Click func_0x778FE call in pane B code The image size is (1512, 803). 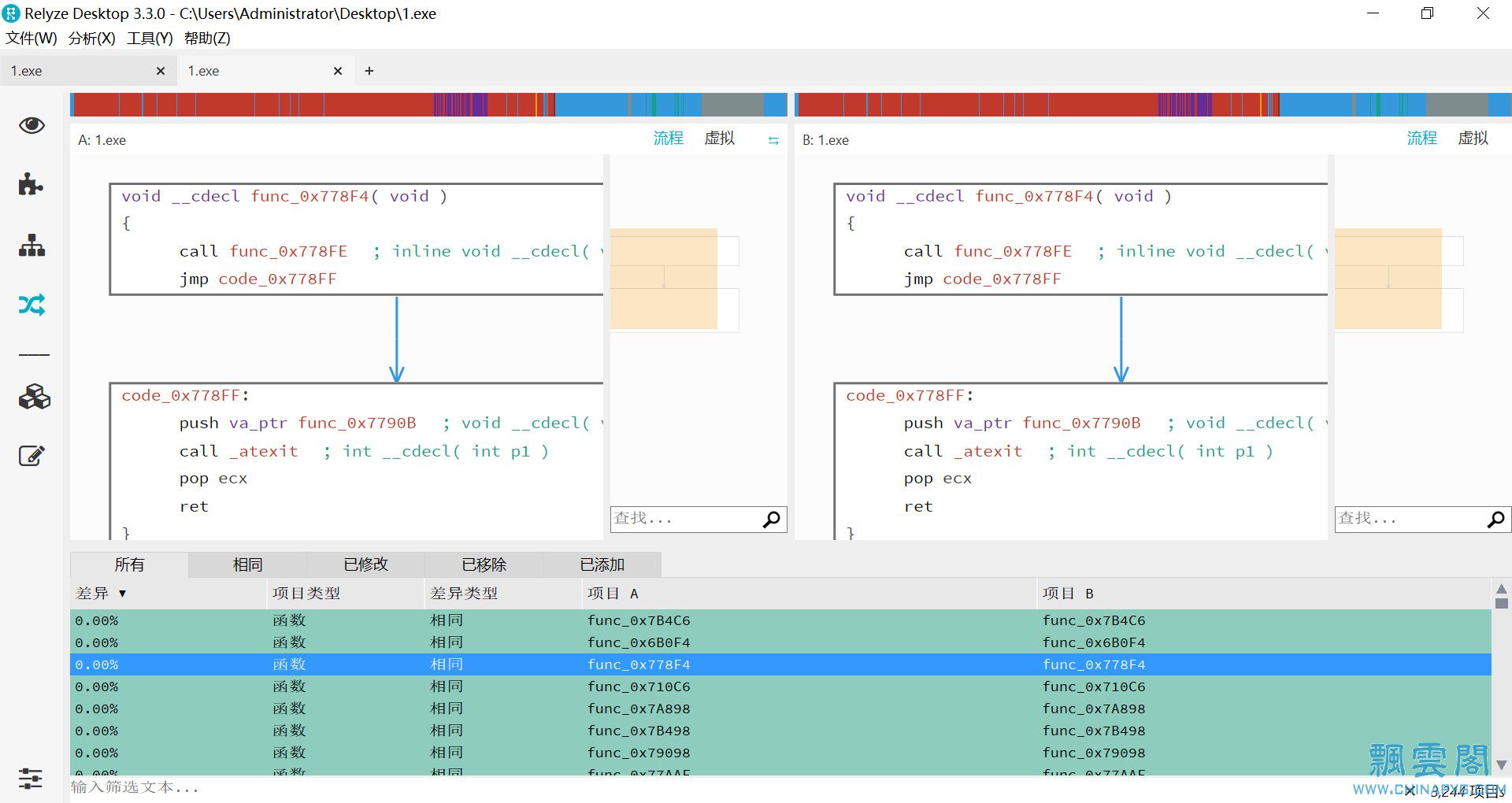click(x=1013, y=251)
